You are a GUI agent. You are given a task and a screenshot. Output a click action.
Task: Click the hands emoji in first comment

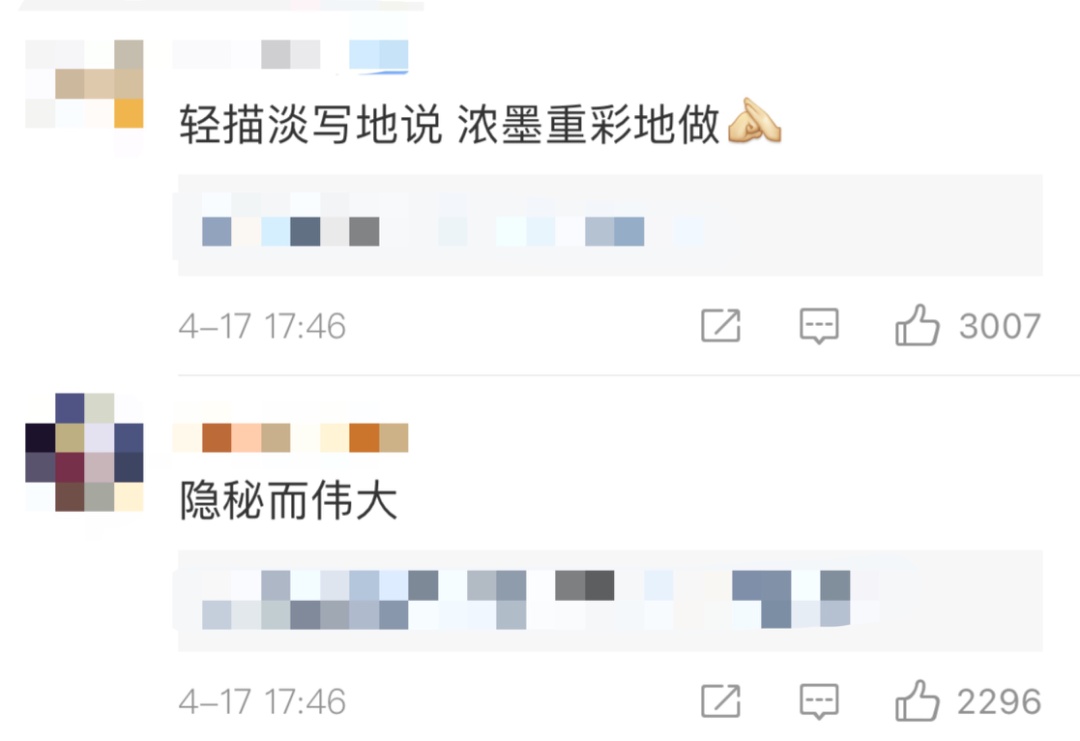pos(754,121)
